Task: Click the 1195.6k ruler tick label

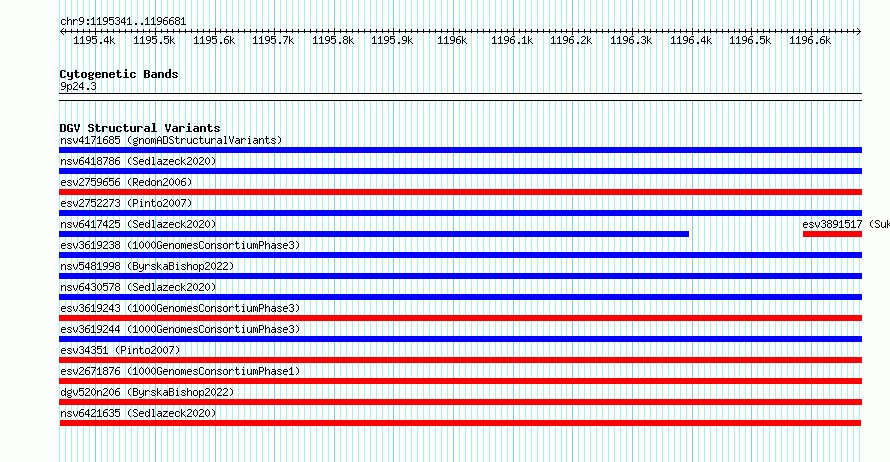Action: (214, 40)
